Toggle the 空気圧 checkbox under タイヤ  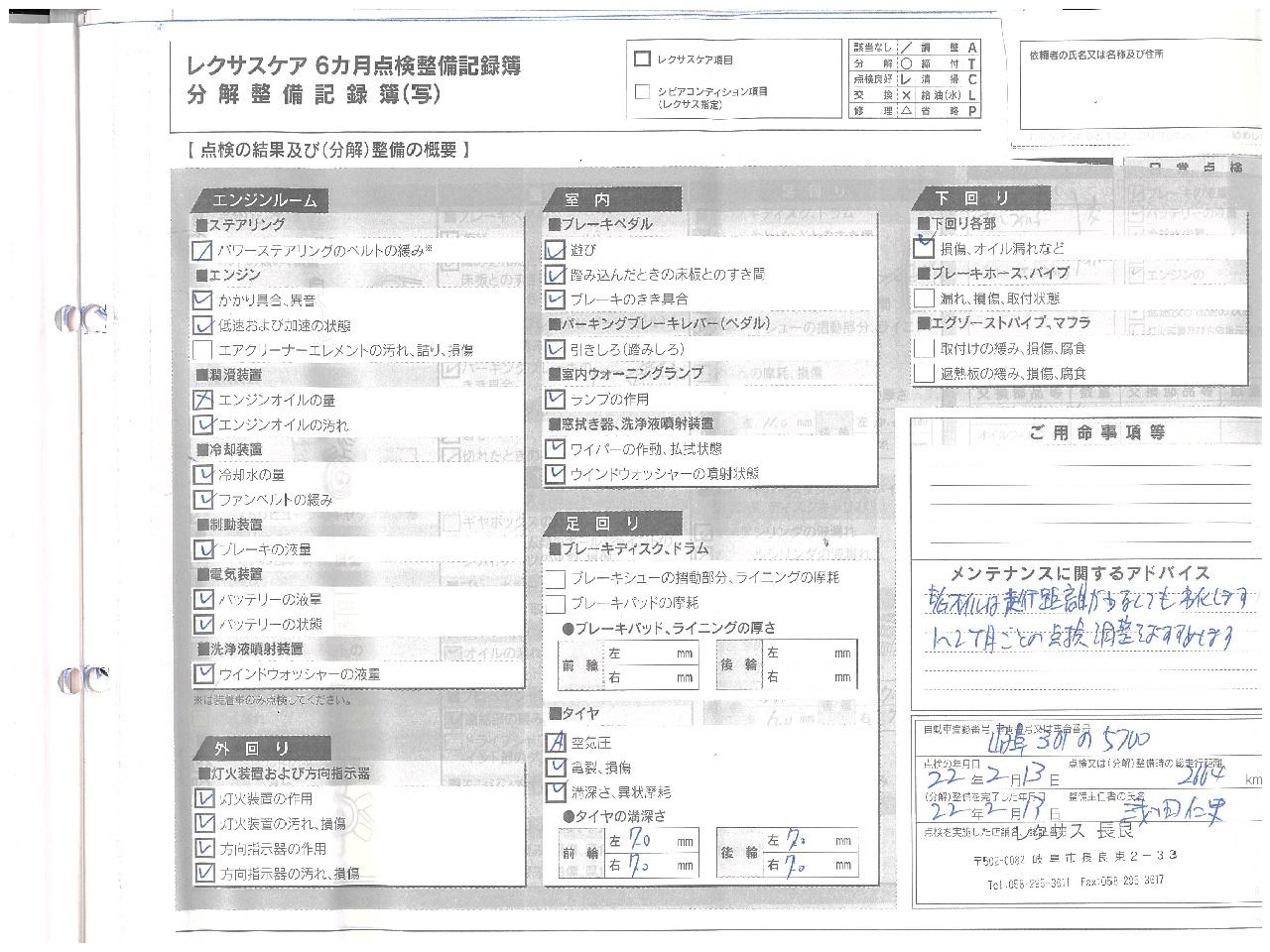coord(556,742)
